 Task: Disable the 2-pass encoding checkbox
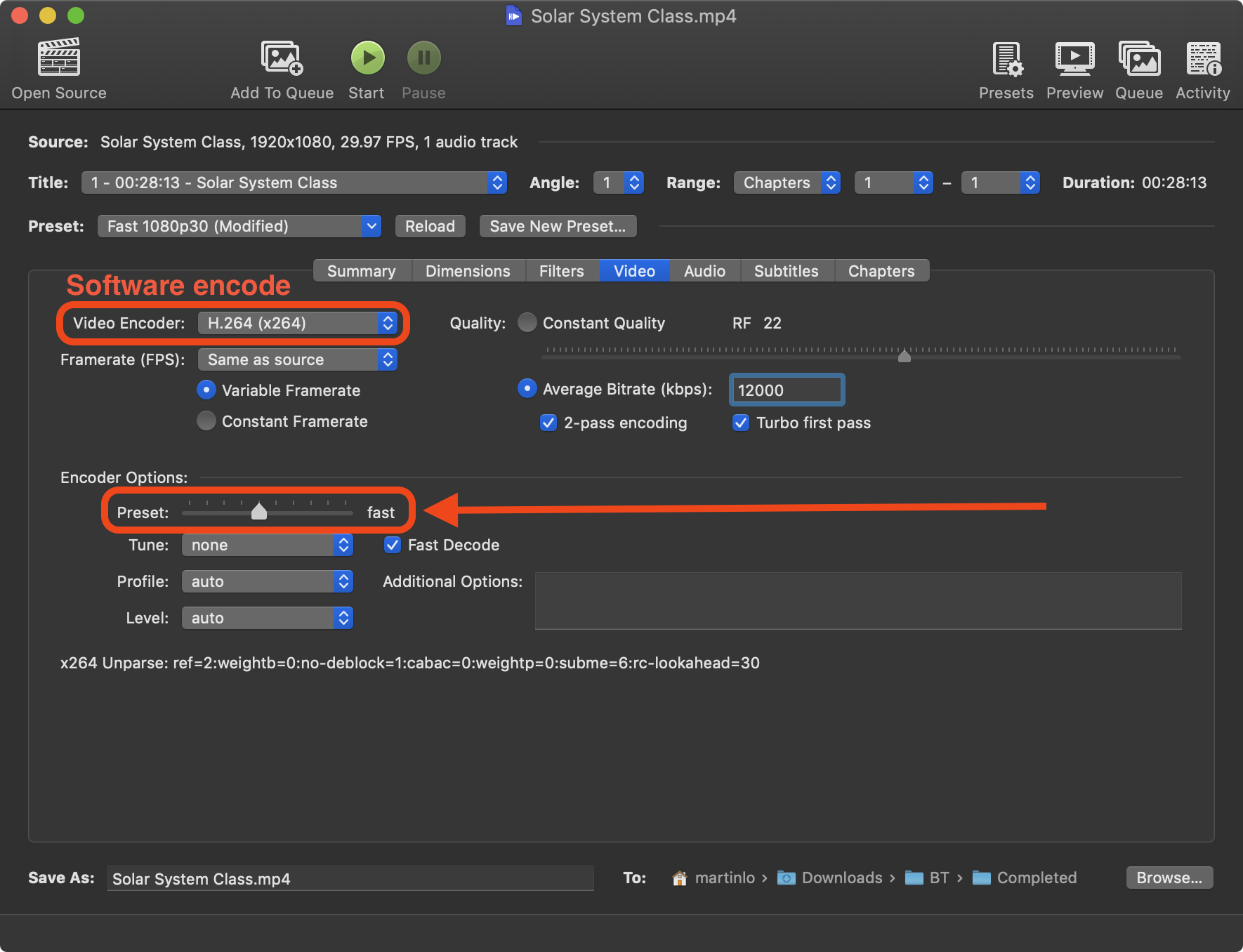click(x=549, y=423)
